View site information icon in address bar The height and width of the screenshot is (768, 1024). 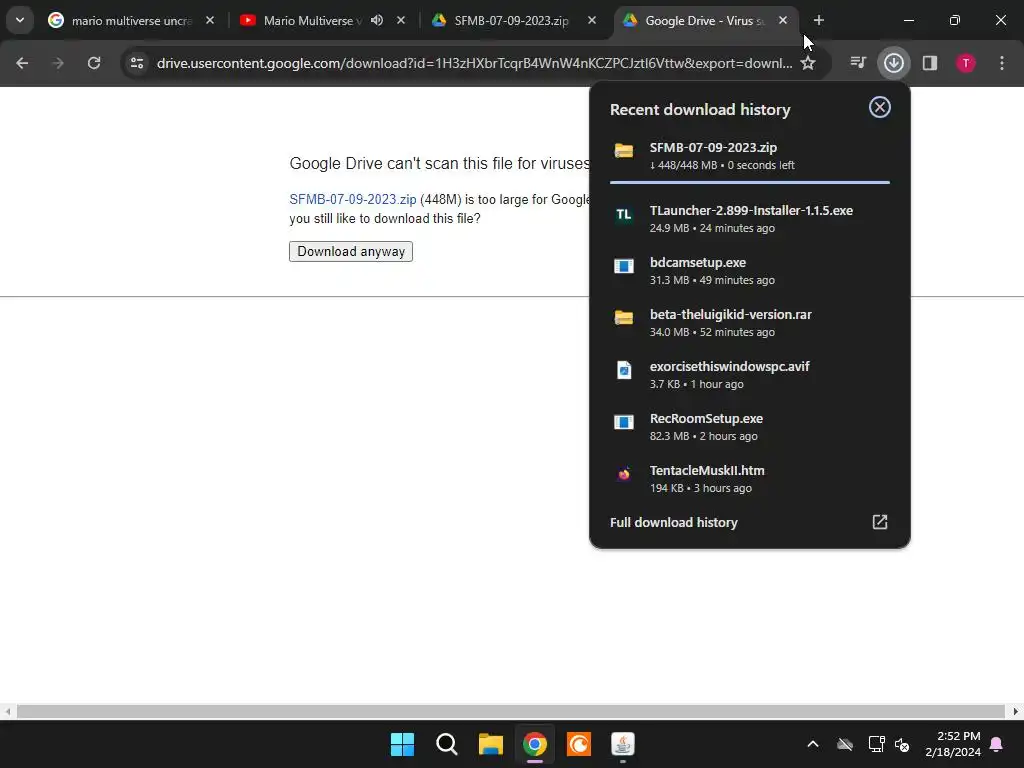click(136, 63)
